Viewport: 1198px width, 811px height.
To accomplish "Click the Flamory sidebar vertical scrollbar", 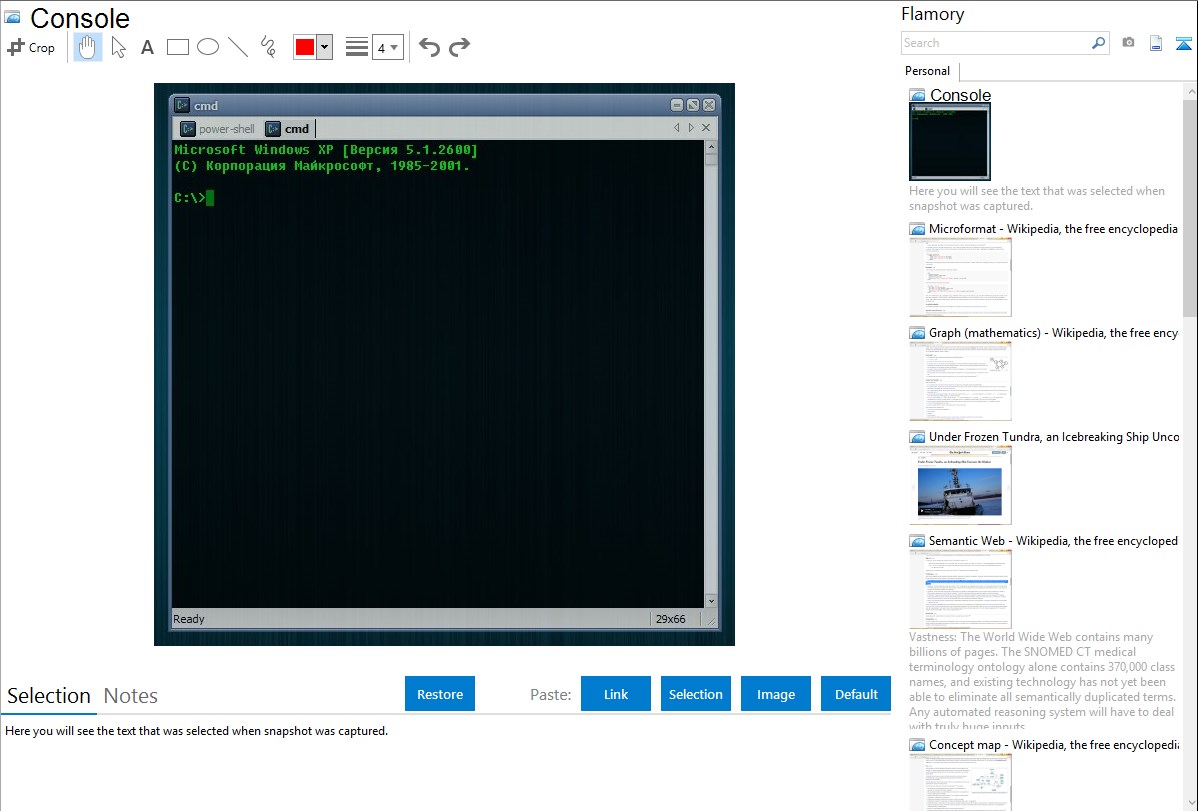I will (1190, 207).
